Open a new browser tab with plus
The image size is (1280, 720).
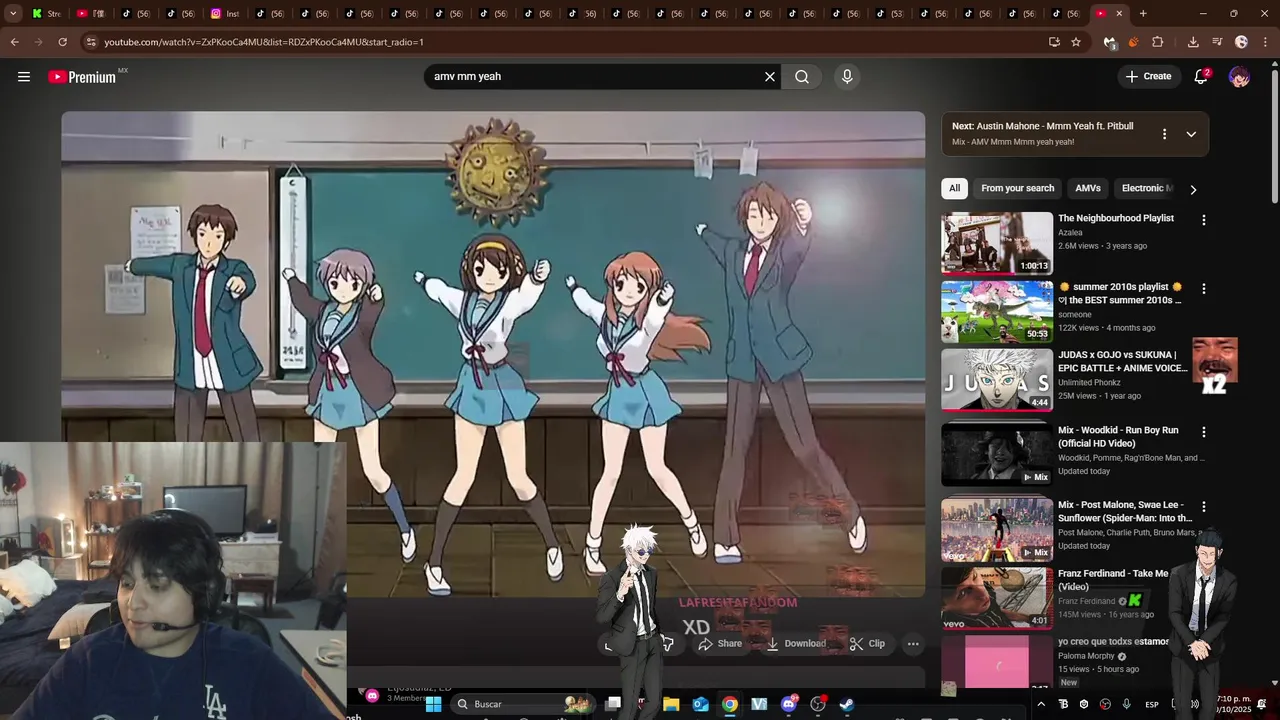point(1143,13)
